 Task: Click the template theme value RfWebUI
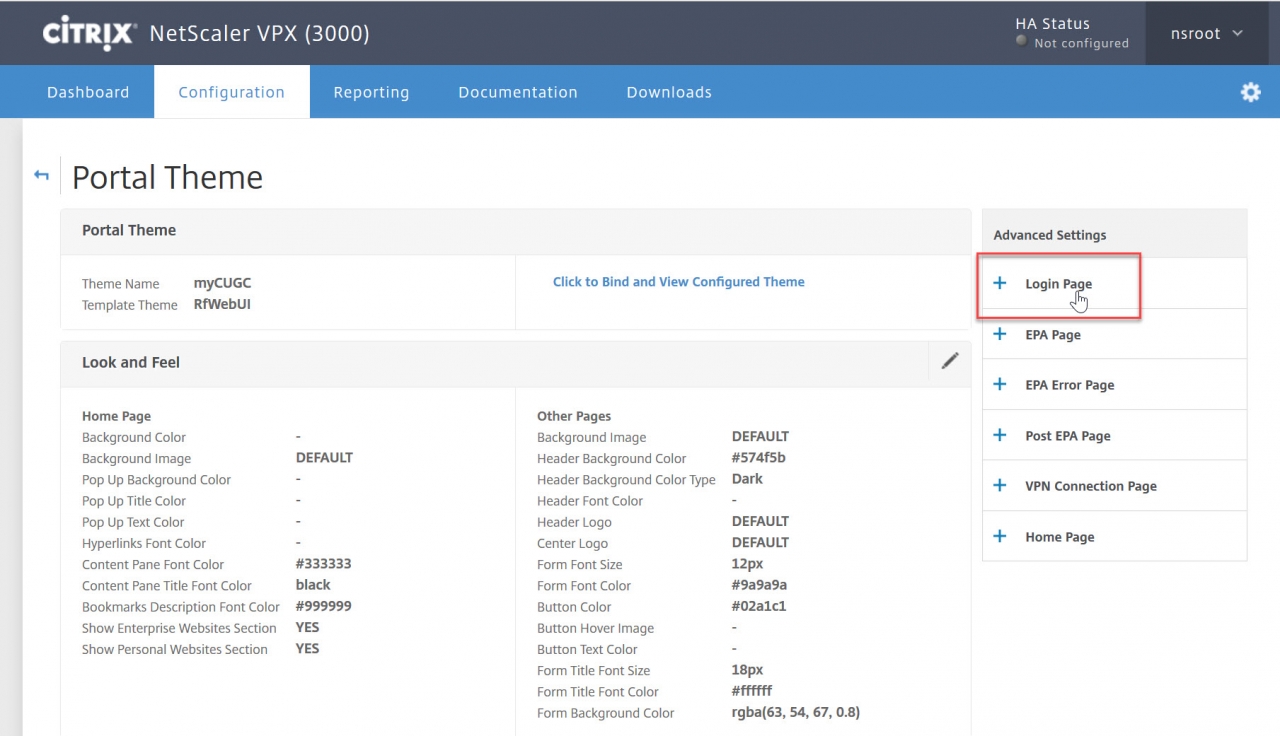coord(222,304)
